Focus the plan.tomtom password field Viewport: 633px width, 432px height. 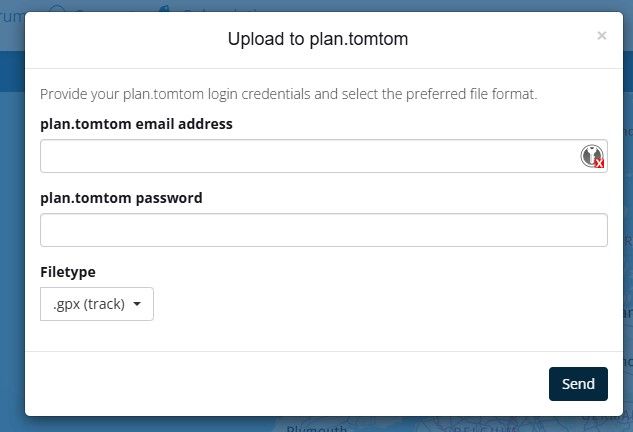tap(324, 230)
